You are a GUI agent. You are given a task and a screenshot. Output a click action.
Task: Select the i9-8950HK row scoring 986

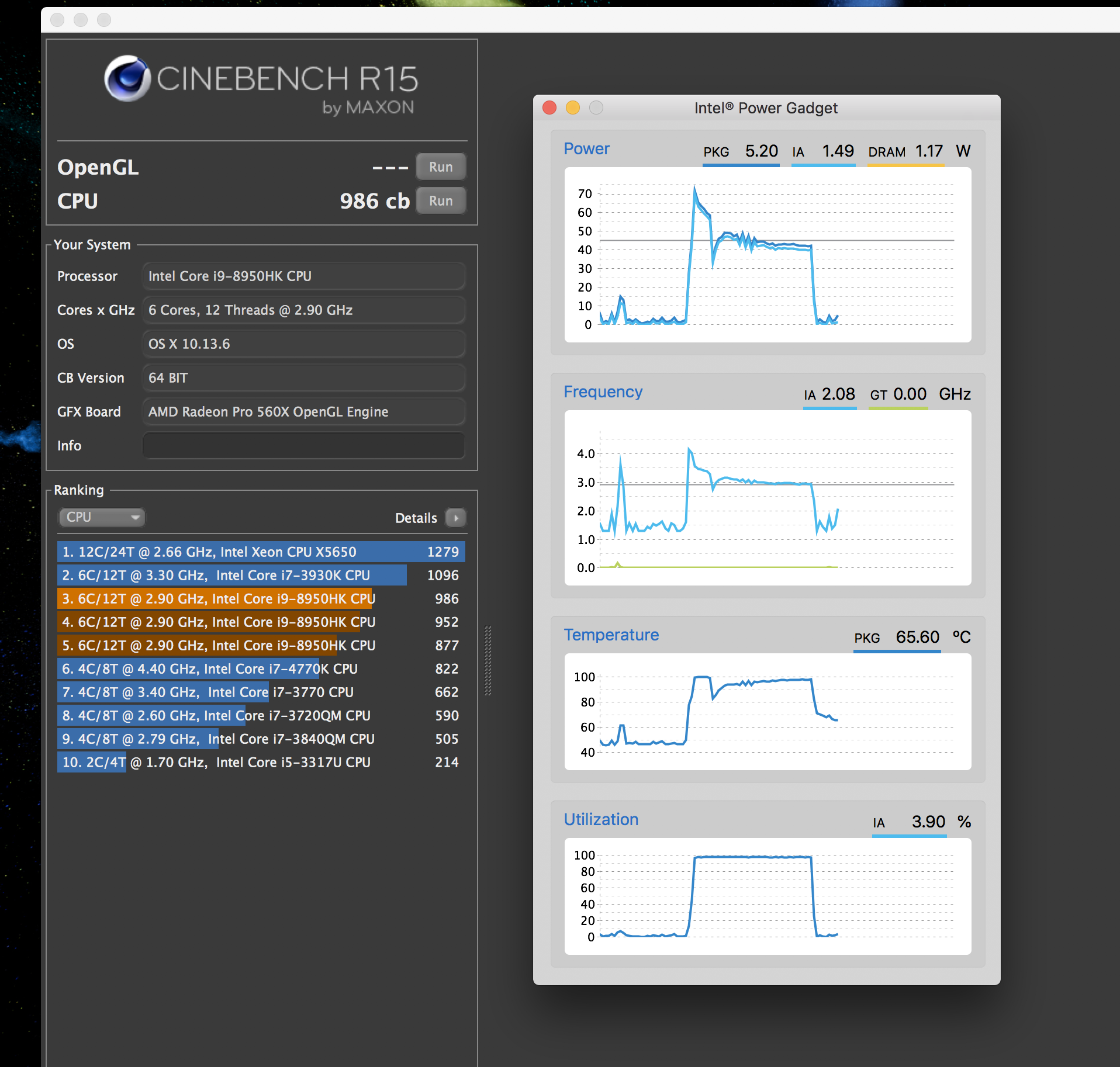pyautogui.click(x=261, y=599)
